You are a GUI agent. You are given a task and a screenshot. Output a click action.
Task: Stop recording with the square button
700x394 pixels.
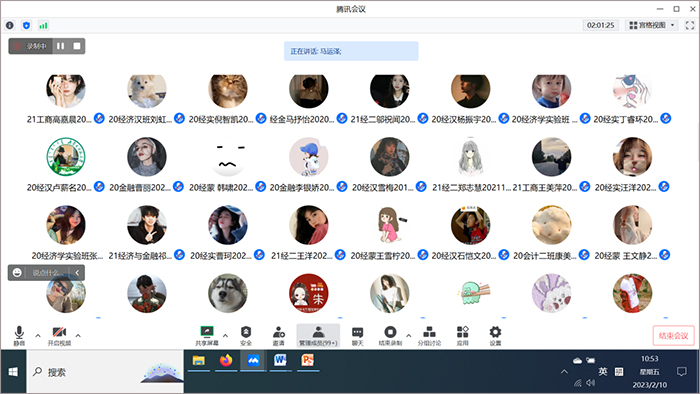point(77,46)
